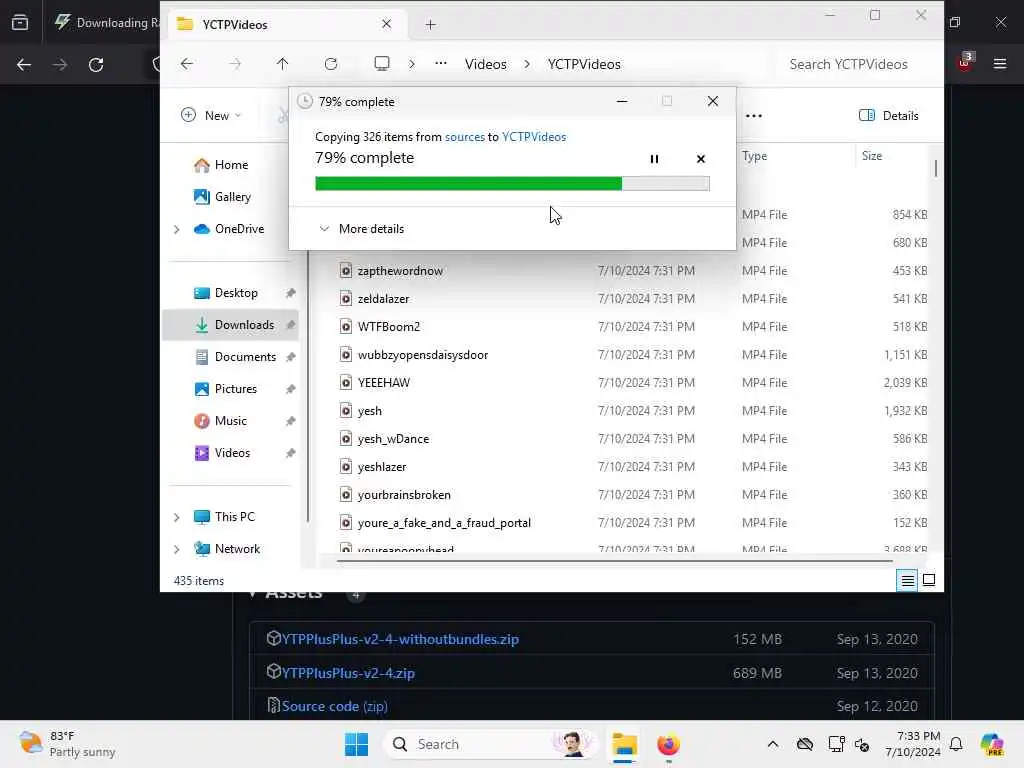Download YTPPlusPlus-v2-4-withoutbundles.zip asset
This screenshot has height=768, width=1024.
coord(400,639)
